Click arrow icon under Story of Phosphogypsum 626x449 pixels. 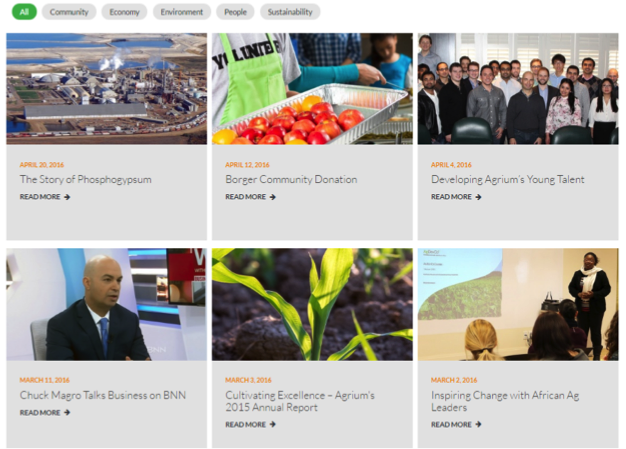pos(67,197)
